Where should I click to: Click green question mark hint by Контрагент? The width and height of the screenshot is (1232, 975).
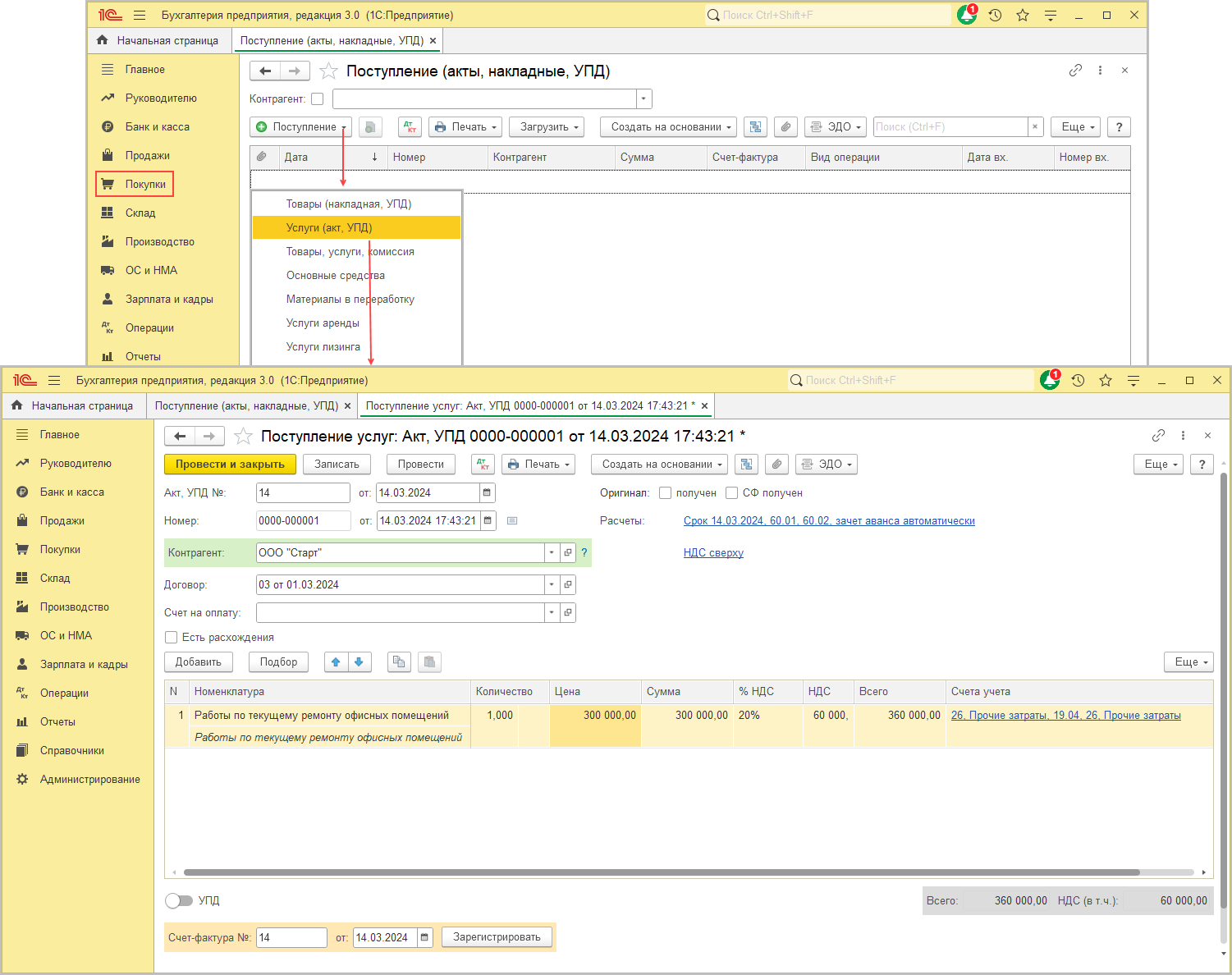584,553
